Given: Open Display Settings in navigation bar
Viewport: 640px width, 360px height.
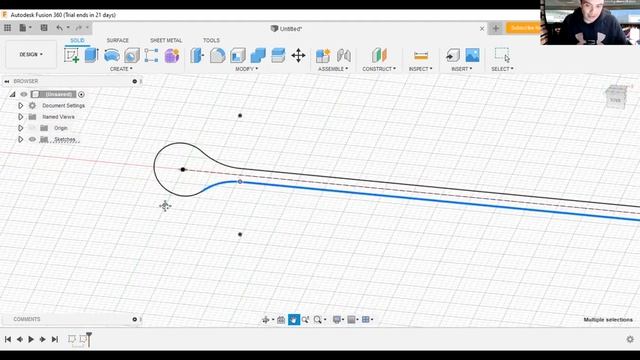Looking at the screenshot, I should 337,320.
